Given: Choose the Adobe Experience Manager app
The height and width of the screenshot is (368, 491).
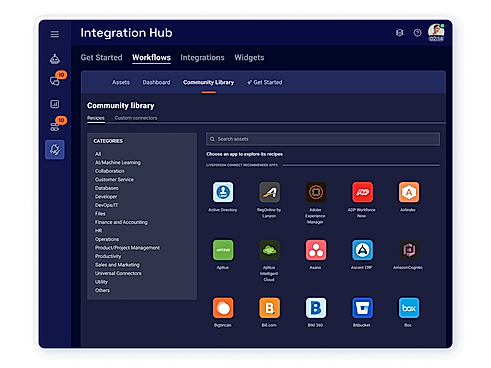Looking at the screenshot, I should 316,192.
